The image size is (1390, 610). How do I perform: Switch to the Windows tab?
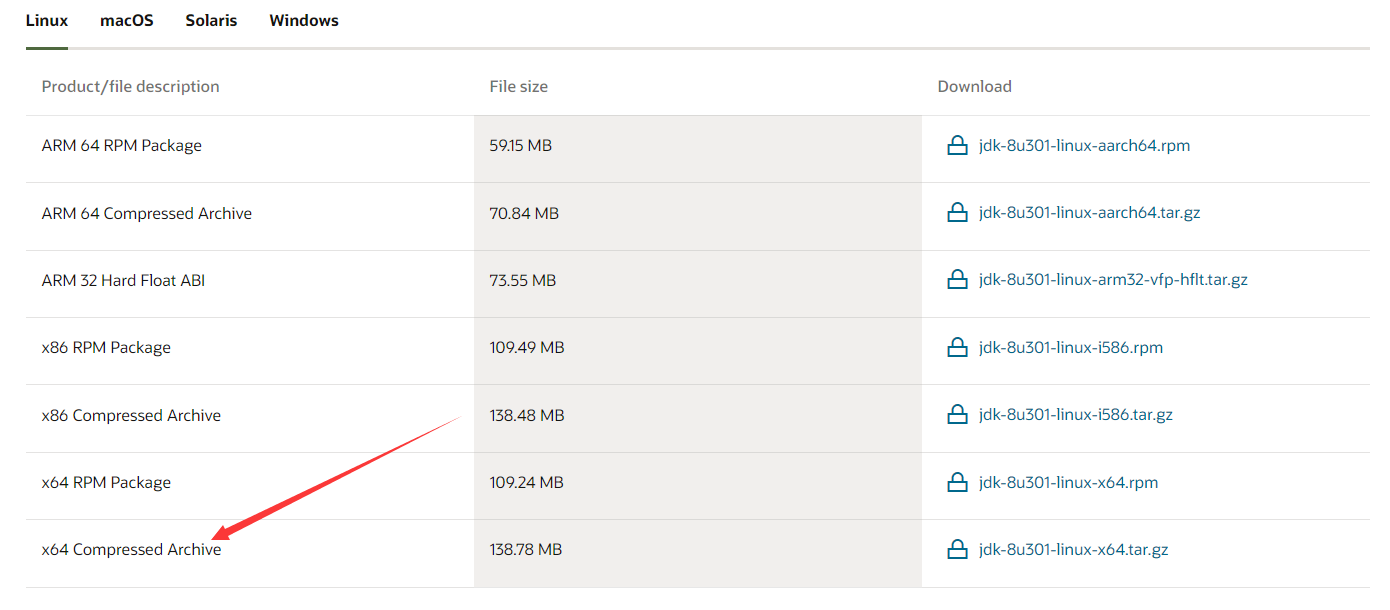tap(304, 20)
